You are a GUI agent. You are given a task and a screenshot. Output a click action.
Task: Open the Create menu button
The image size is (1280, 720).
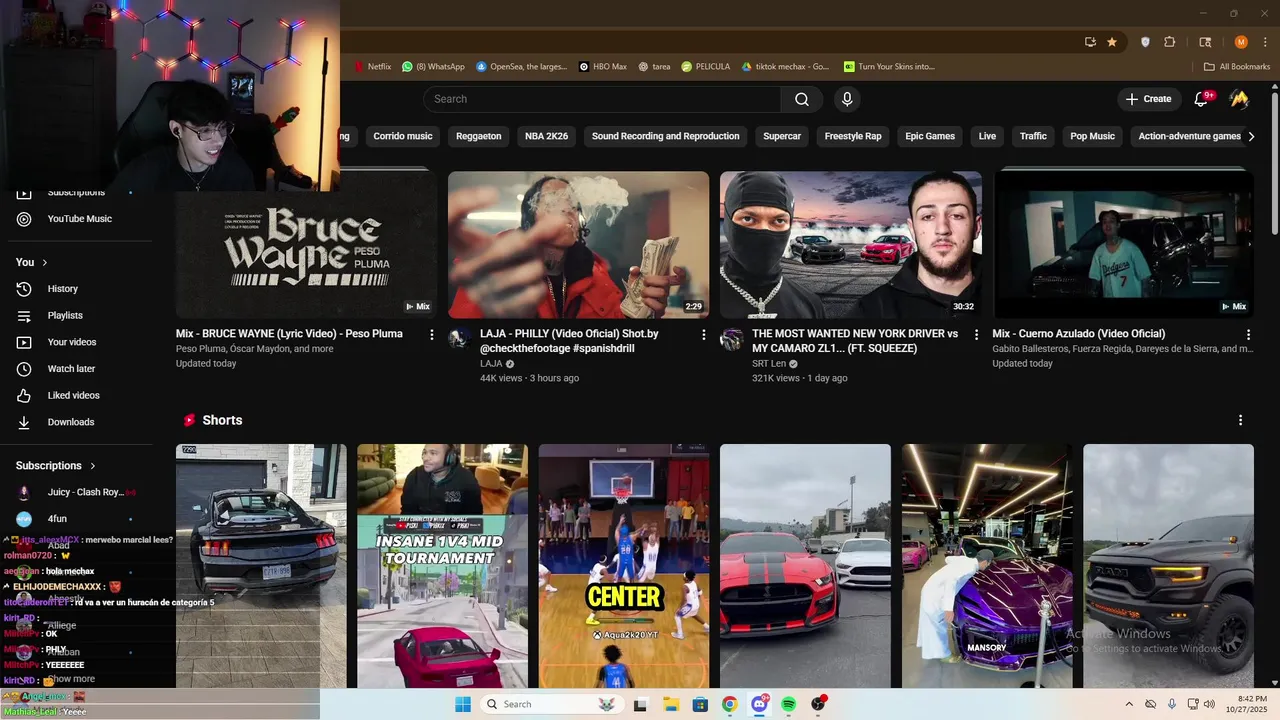[x=1148, y=99]
